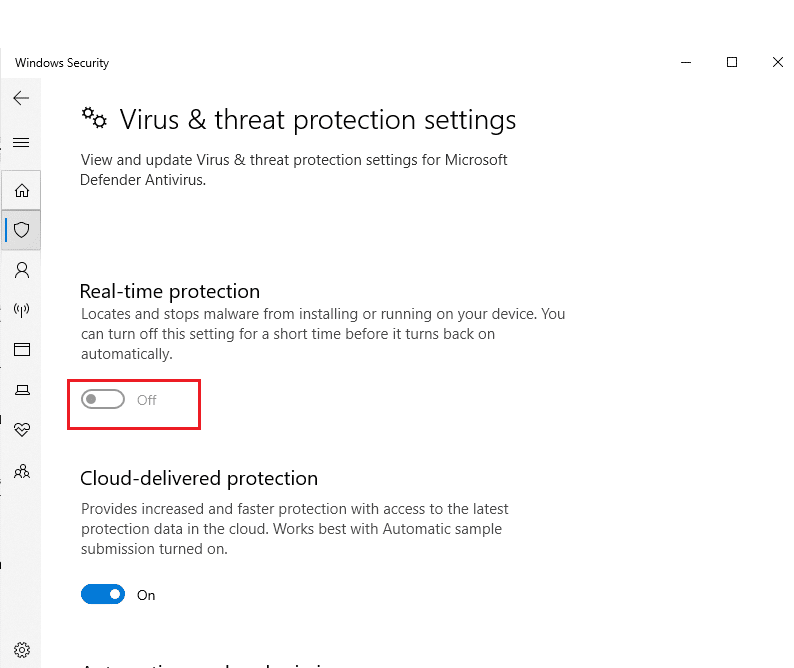
Task: Open Settings gear at sidebar bottom
Action: point(21,650)
